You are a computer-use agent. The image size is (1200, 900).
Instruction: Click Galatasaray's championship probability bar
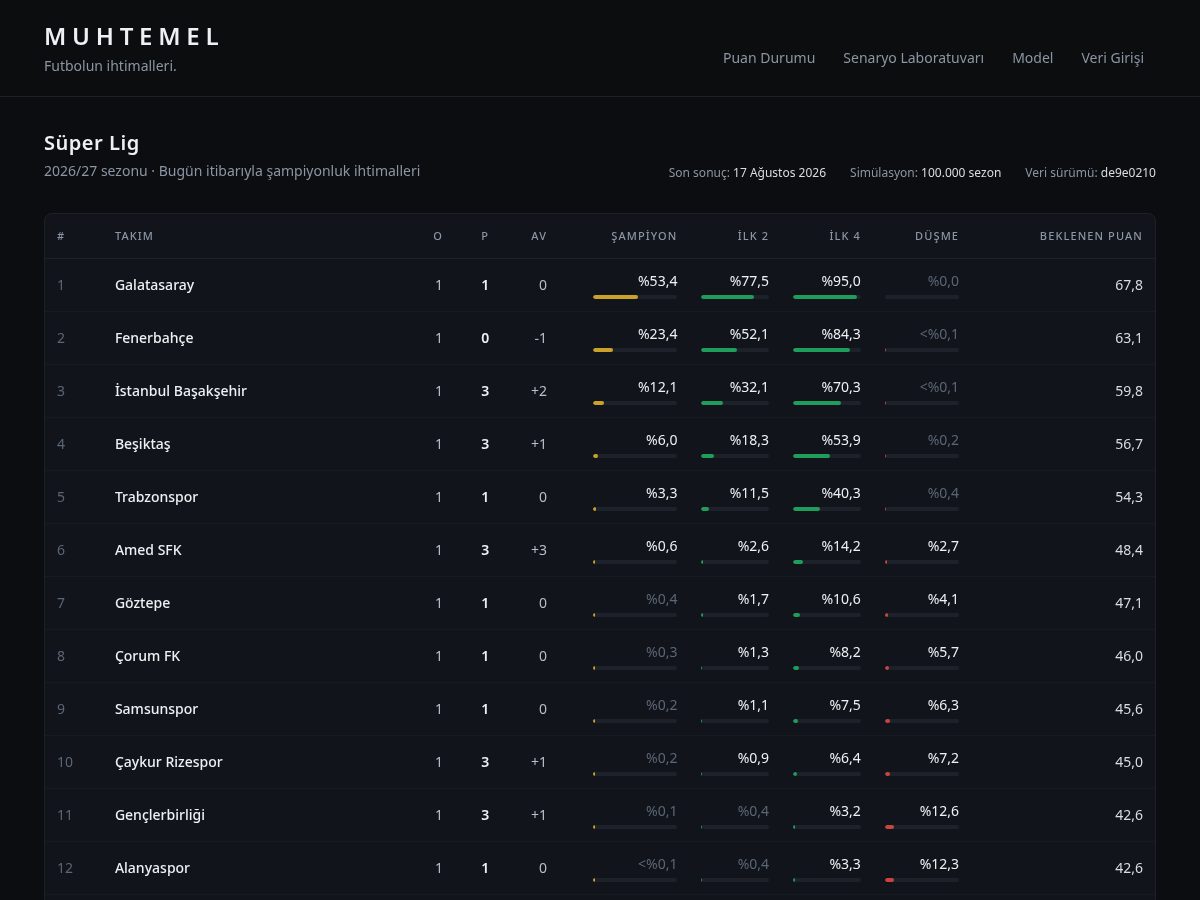[635, 297]
